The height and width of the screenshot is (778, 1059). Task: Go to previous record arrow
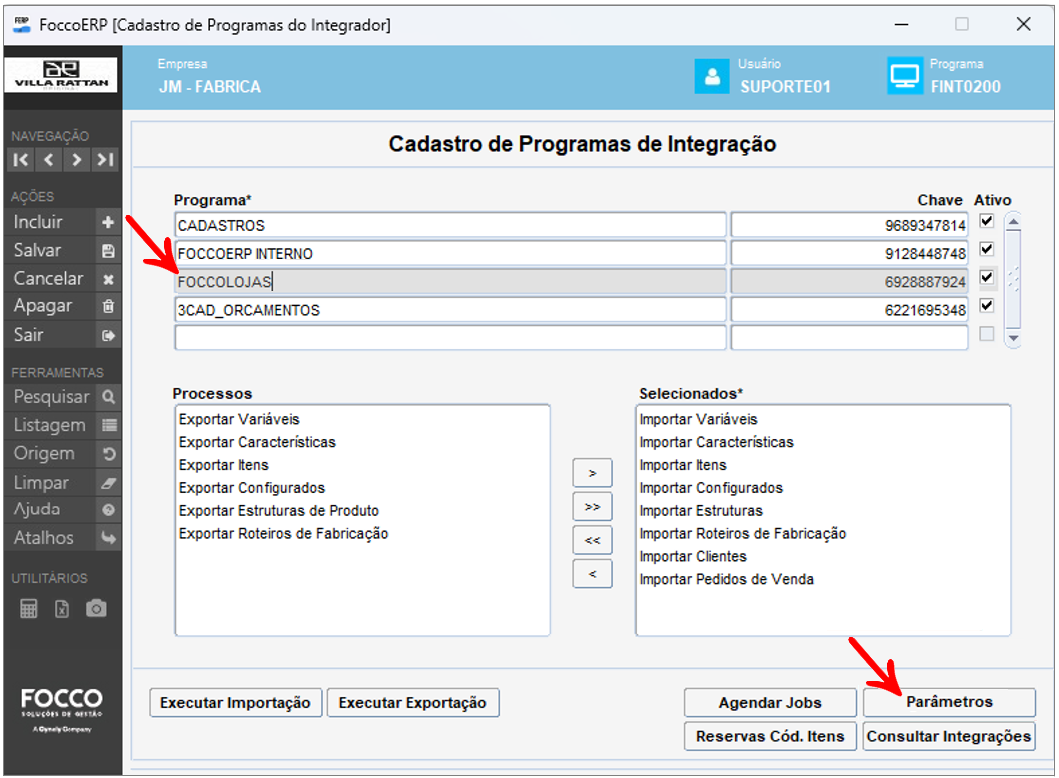click(49, 160)
